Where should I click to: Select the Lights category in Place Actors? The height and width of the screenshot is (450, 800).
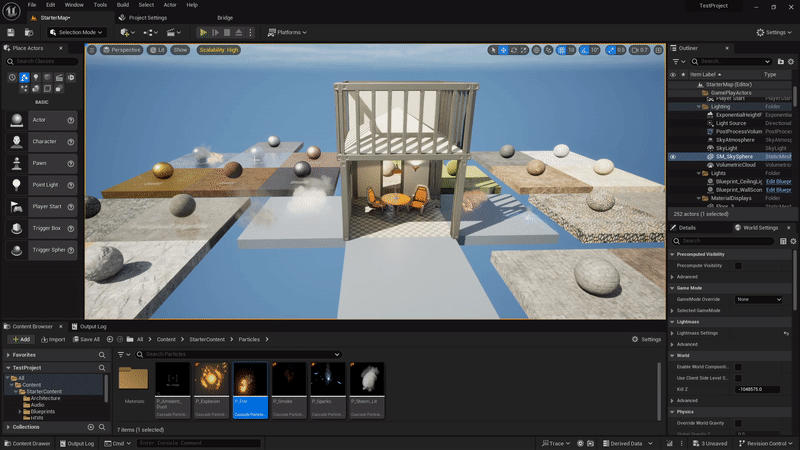[36, 77]
